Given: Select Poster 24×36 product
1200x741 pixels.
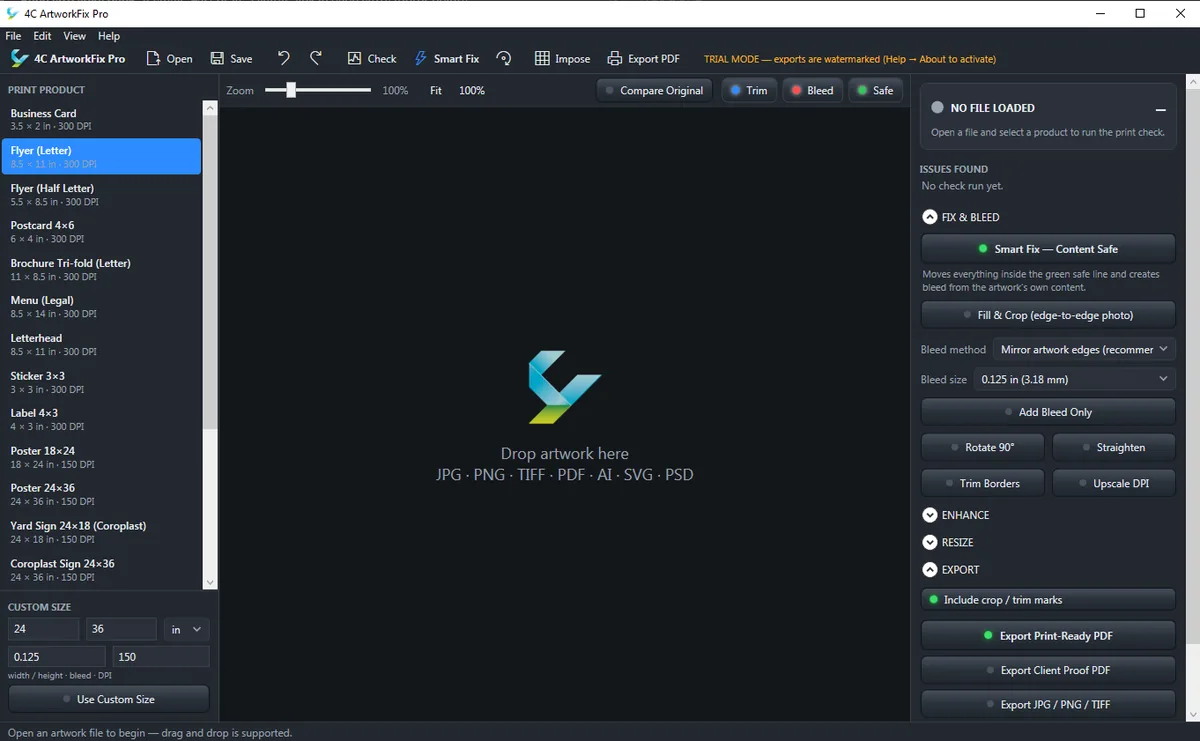Looking at the screenshot, I should point(101,494).
